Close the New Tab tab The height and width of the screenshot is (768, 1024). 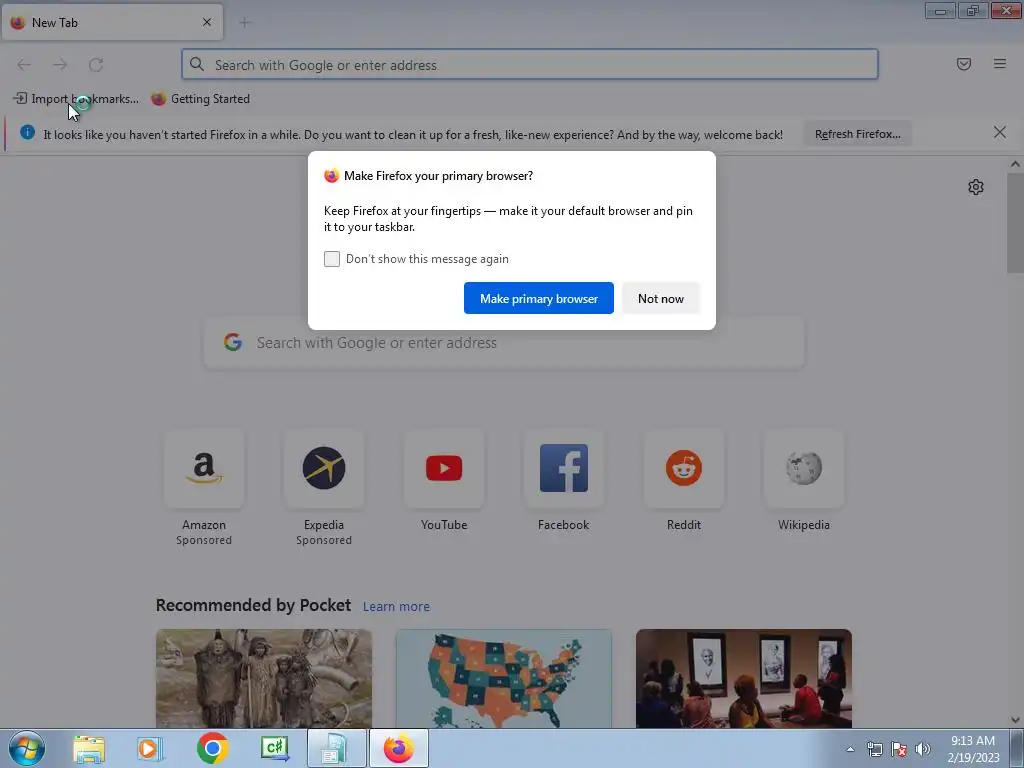207,22
